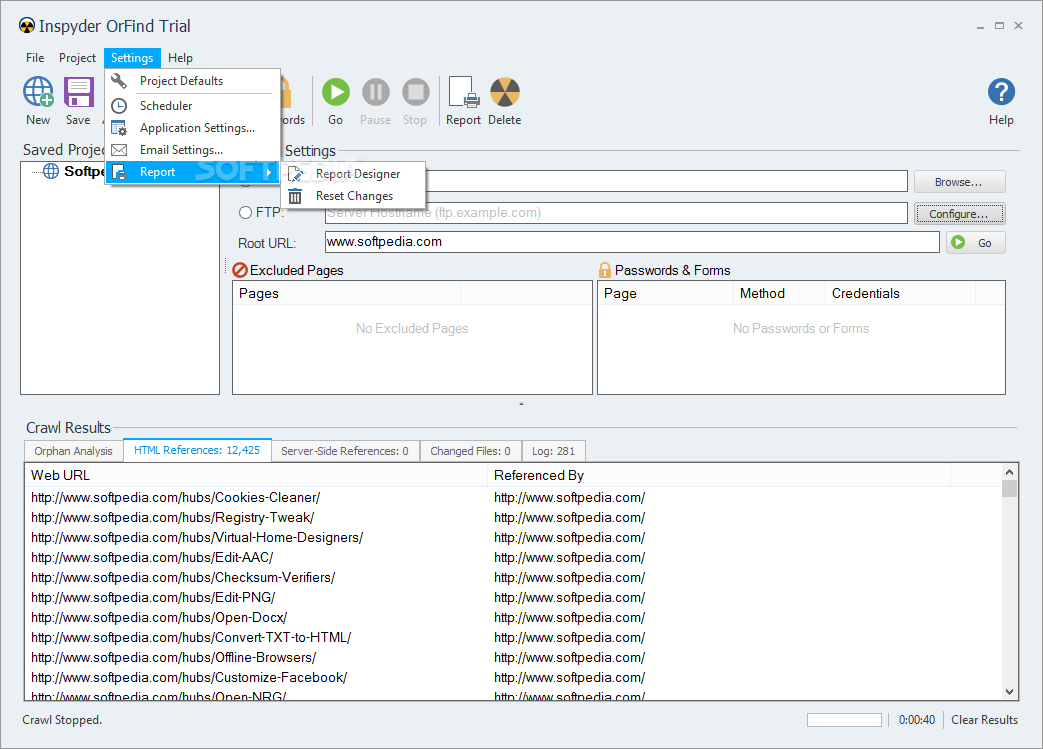Switch to Log: 281 tab
Screen dimensions: 1043x749
(x=553, y=451)
